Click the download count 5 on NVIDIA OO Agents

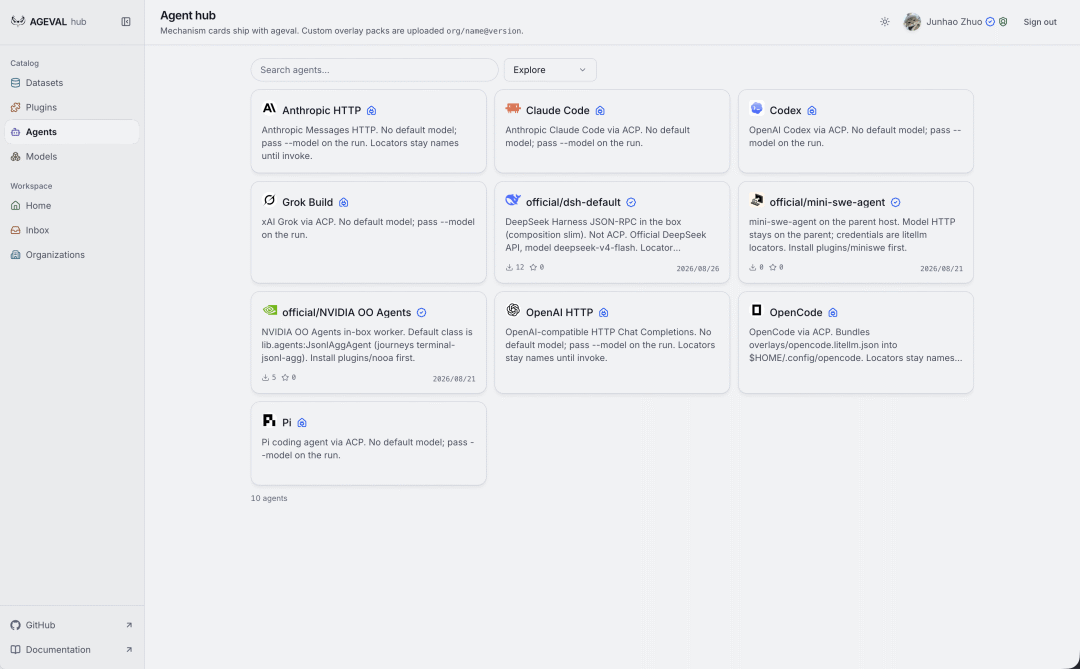(269, 378)
